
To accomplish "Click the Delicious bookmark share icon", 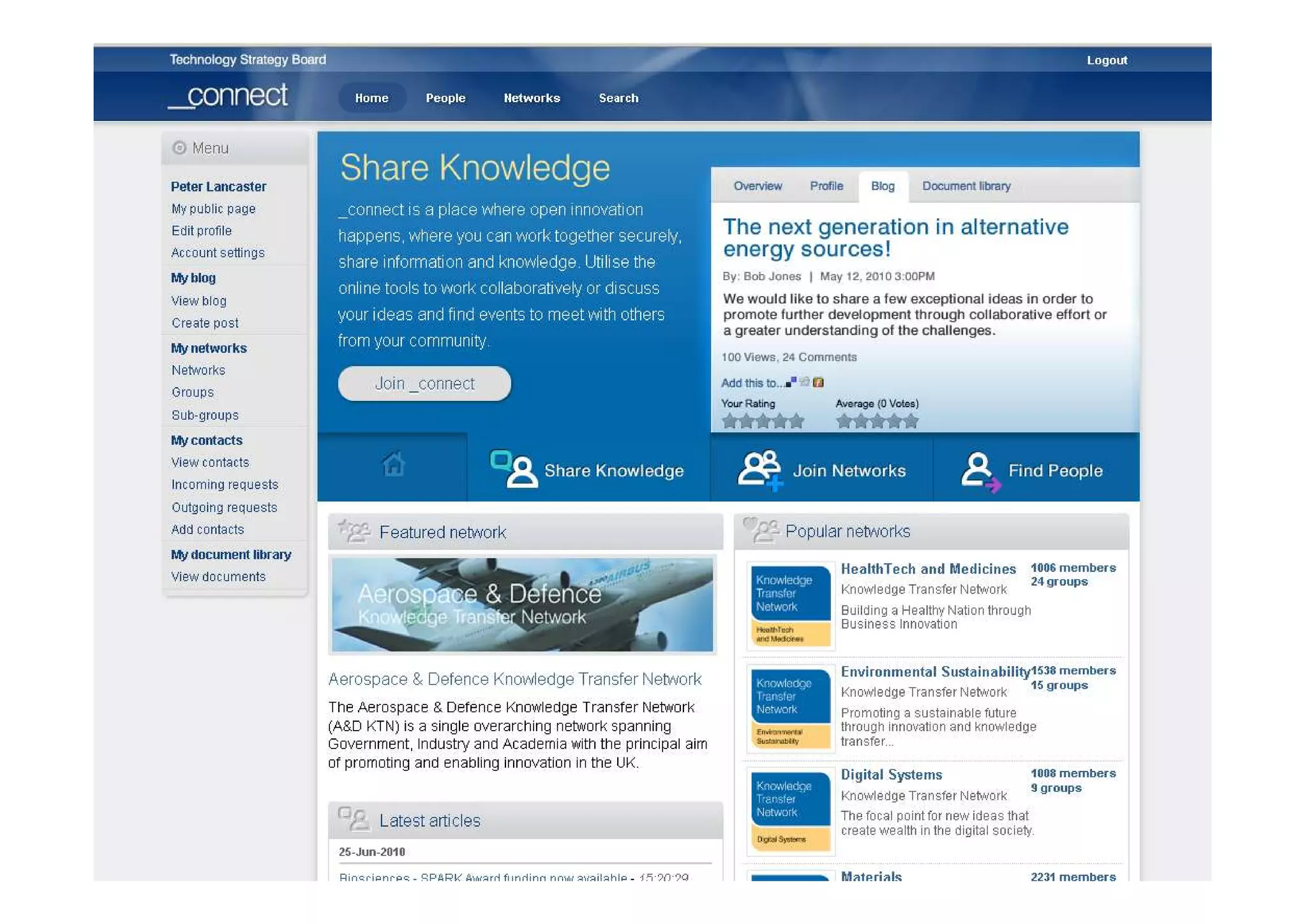I will tap(791, 382).
